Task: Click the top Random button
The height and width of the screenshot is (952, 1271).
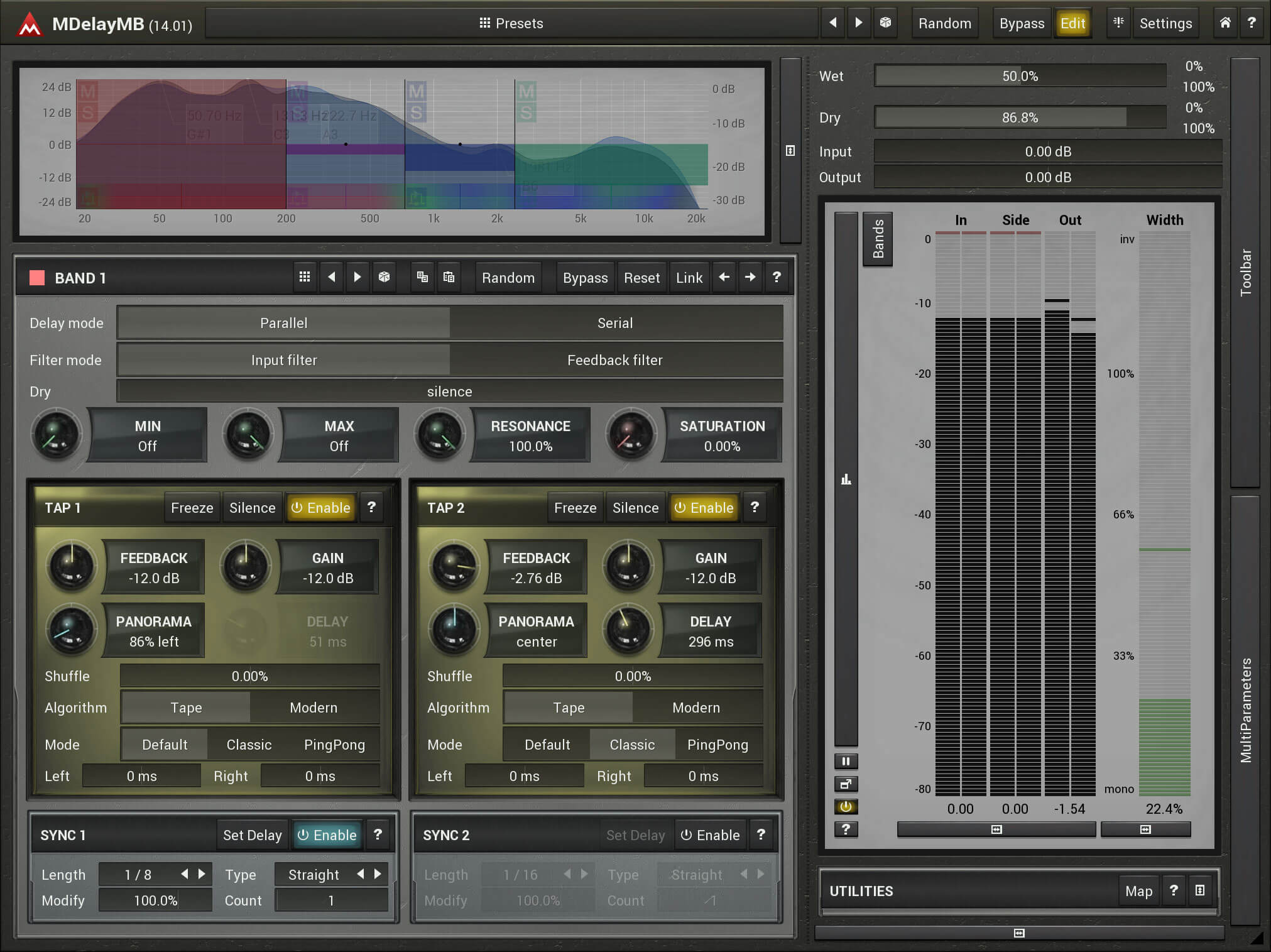Action: coord(944,23)
